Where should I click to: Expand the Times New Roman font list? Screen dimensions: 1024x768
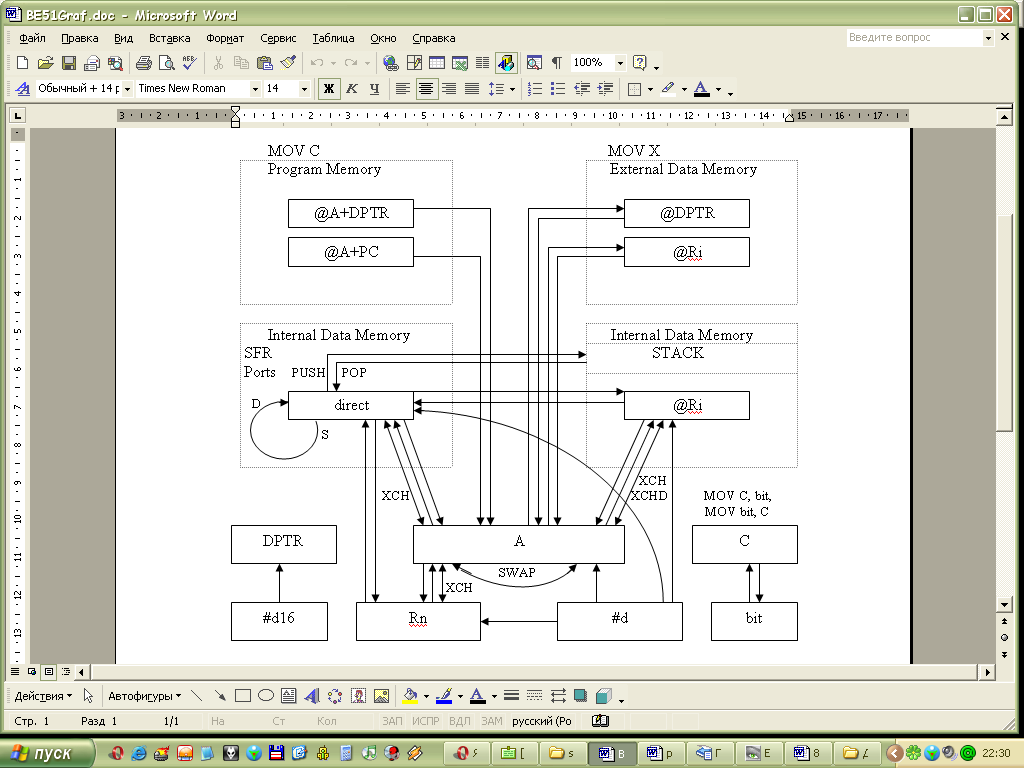tap(255, 88)
